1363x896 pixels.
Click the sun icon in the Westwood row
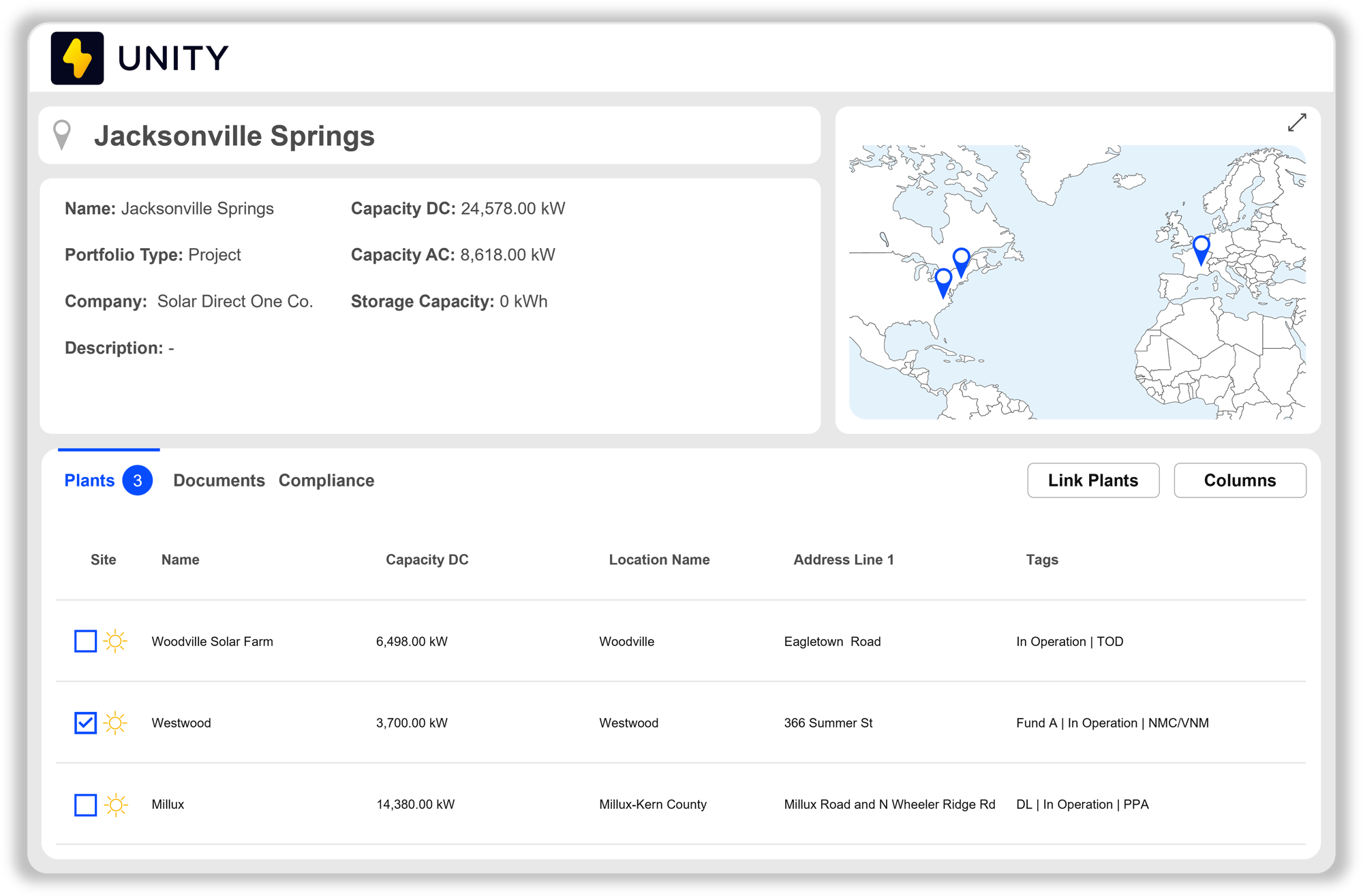coord(115,723)
